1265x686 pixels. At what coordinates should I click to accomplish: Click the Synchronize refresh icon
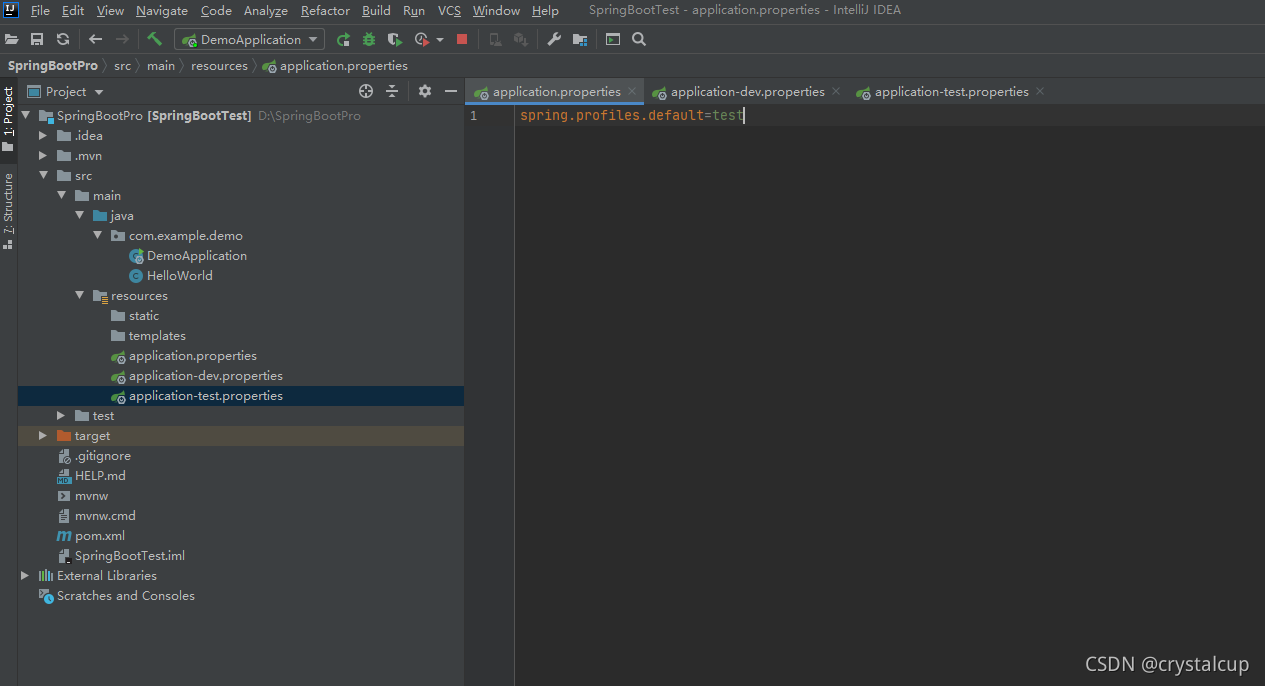click(63, 39)
